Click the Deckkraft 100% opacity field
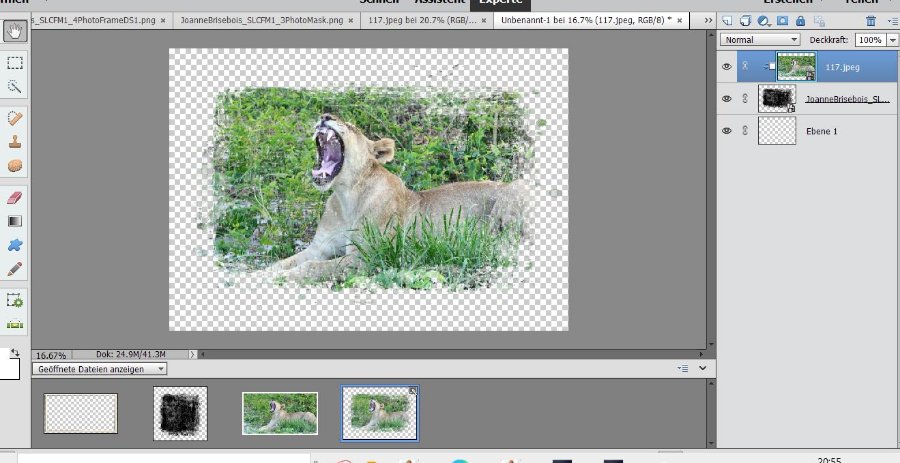This screenshot has width=900, height=463. pos(869,39)
